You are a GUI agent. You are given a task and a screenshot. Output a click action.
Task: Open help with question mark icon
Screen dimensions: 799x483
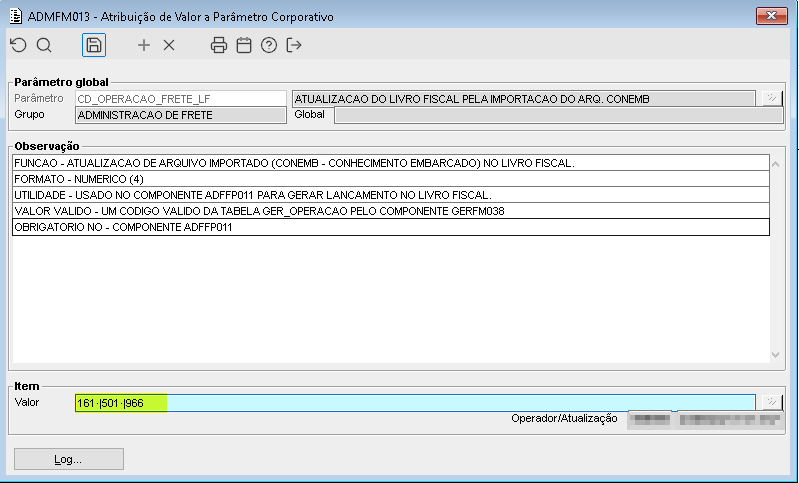click(x=269, y=45)
